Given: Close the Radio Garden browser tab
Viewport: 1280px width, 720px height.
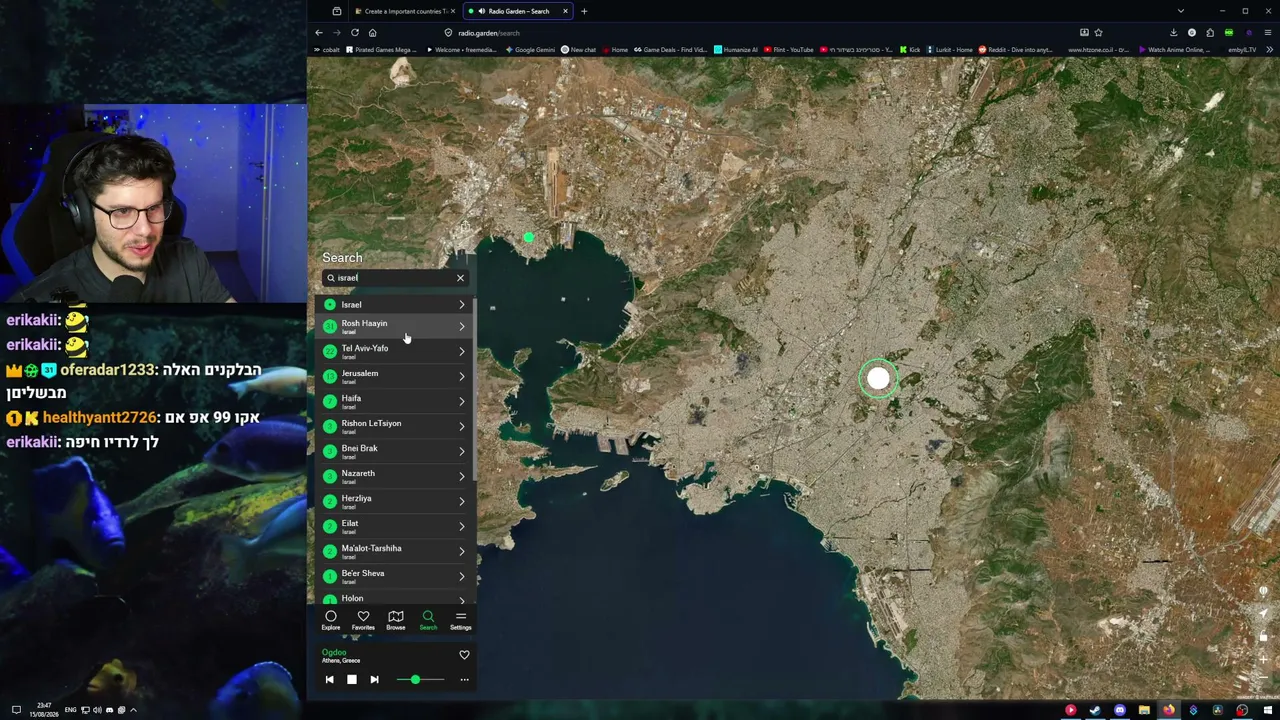Looking at the screenshot, I should click(x=565, y=11).
